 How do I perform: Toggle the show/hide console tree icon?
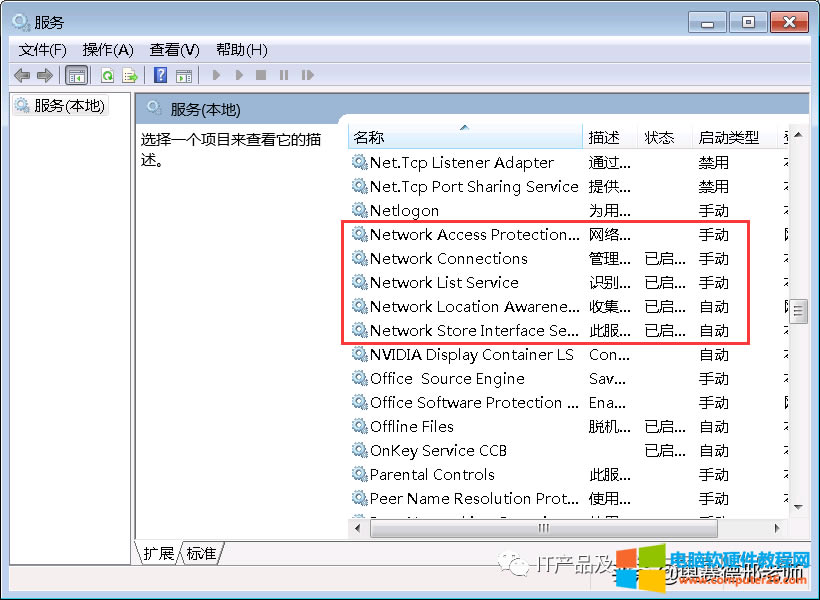76,75
